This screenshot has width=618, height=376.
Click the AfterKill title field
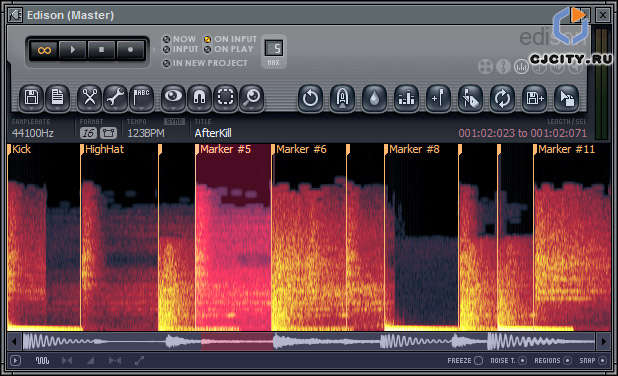tap(213, 133)
